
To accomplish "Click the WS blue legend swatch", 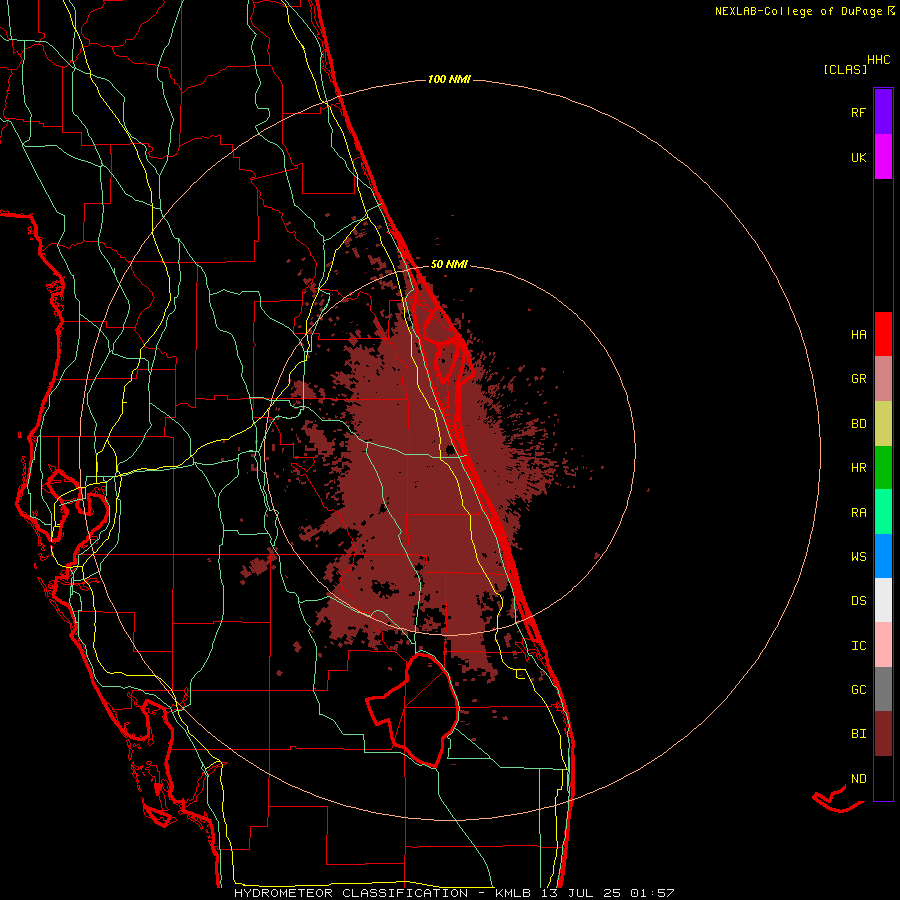I will (x=883, y=556).
